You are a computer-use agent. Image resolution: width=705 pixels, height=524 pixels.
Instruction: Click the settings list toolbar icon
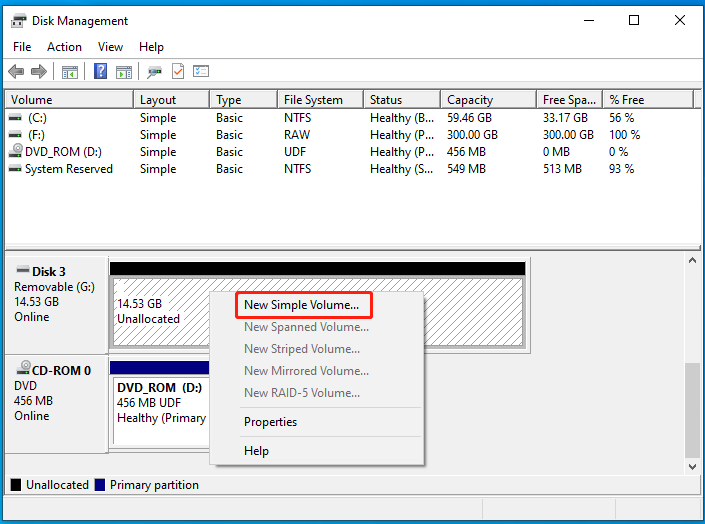(201, 71)
